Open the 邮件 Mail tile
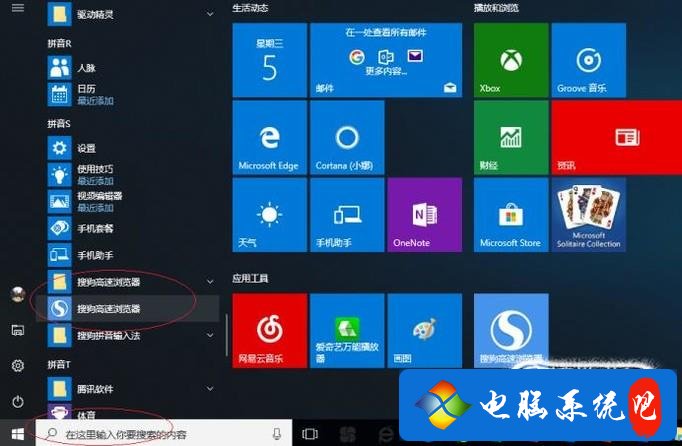The width and height of the screenshot is (682, 446). [x=386, y=60]
